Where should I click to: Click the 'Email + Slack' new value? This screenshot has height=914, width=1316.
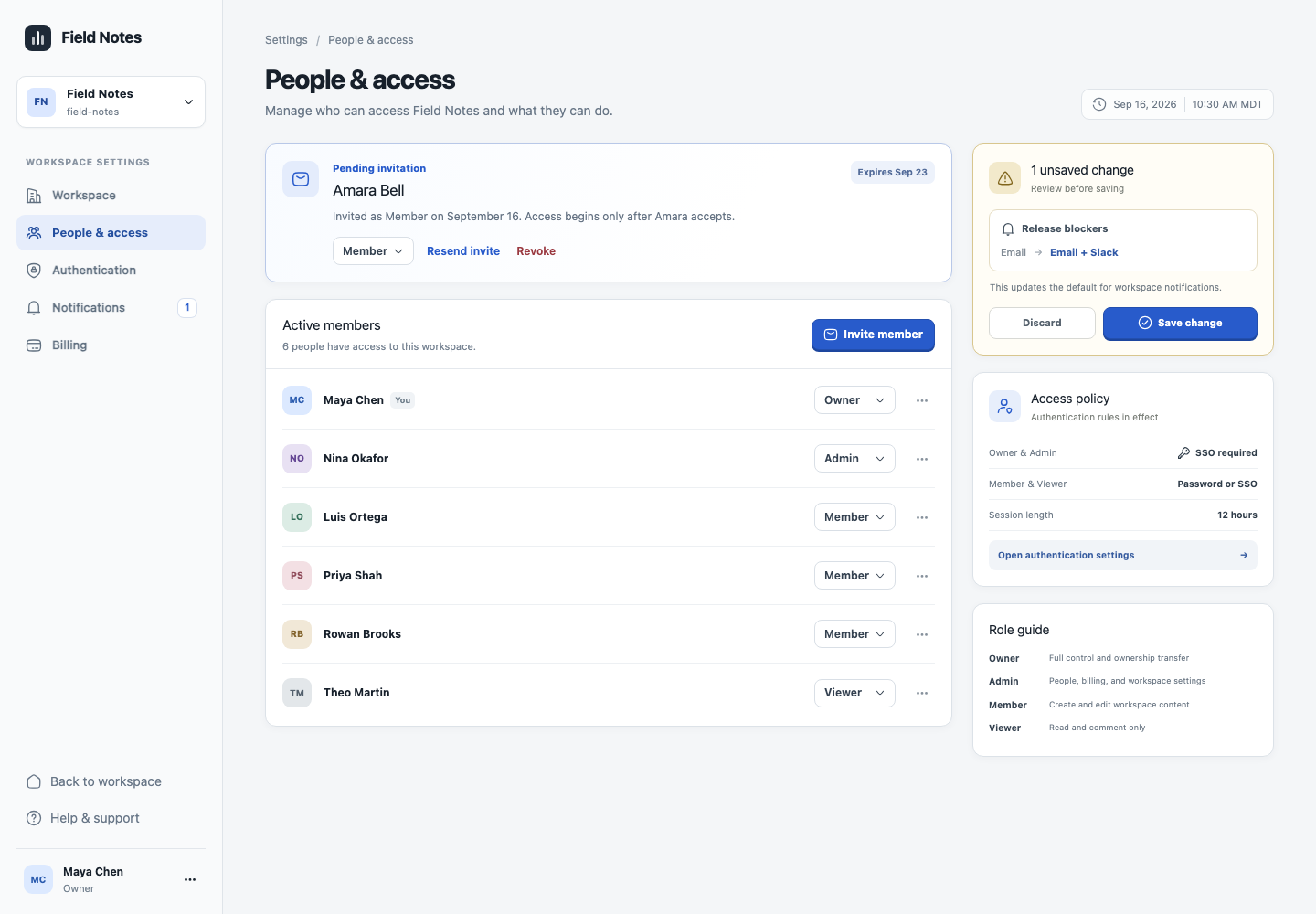(x=1084, y=253)
